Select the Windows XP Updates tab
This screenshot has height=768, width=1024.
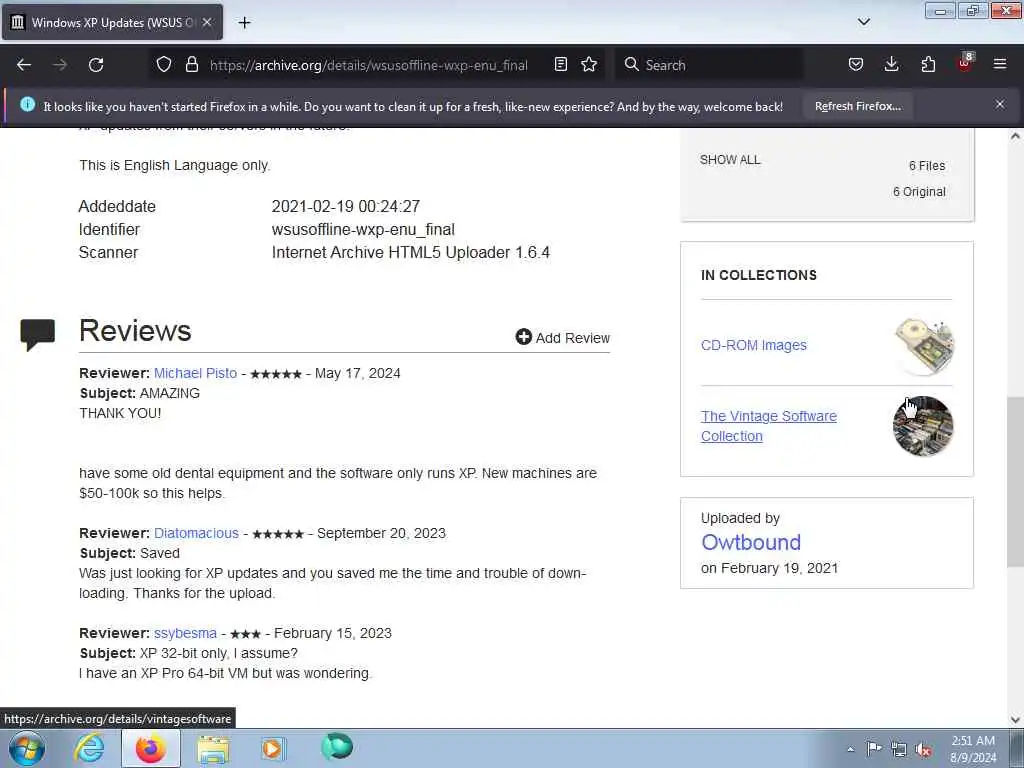pyautogui.click(x=112, y=22)
